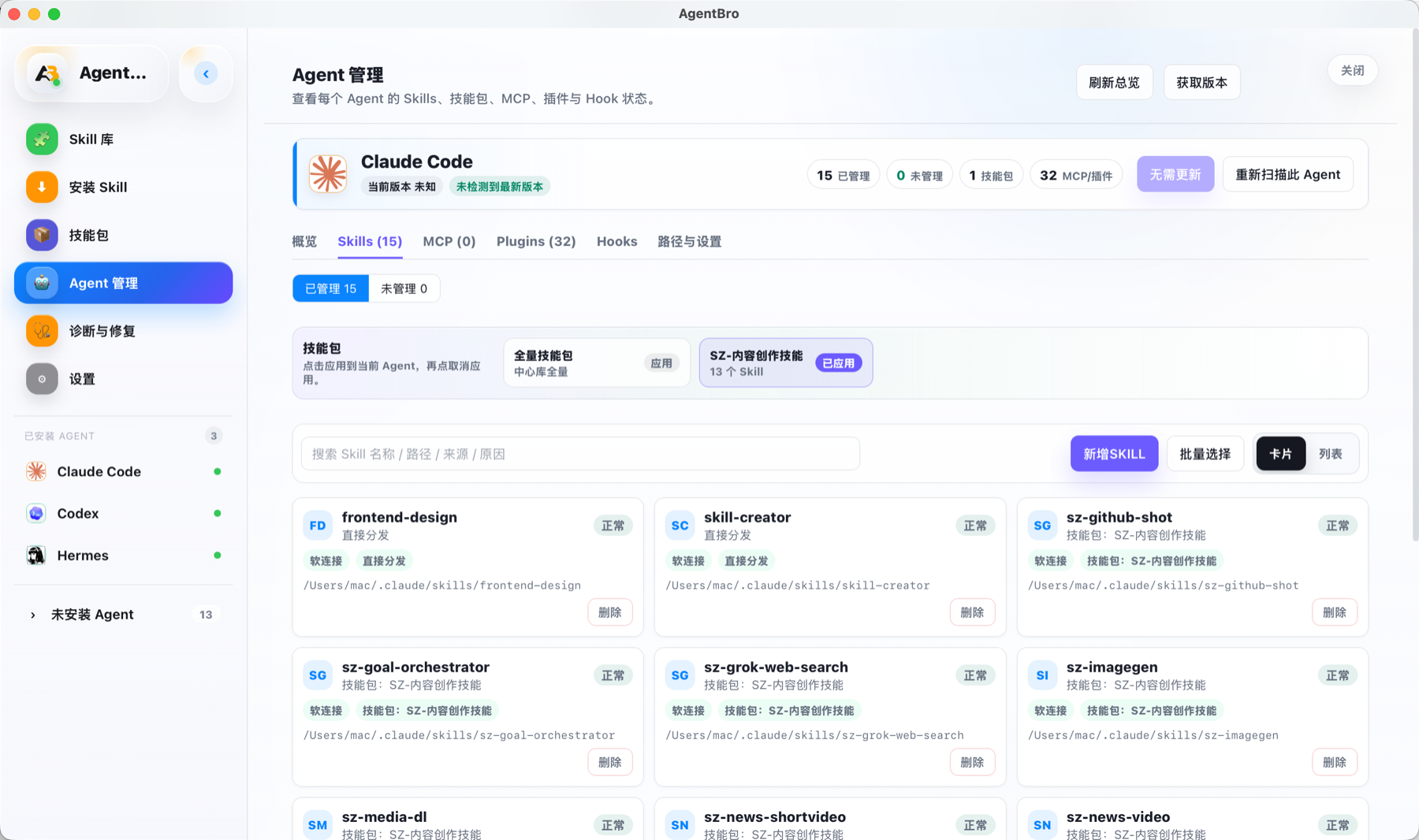Screen dimensions: 1419x840
Task: Delete the frontend-design skill
Action: tap(609, 612)
